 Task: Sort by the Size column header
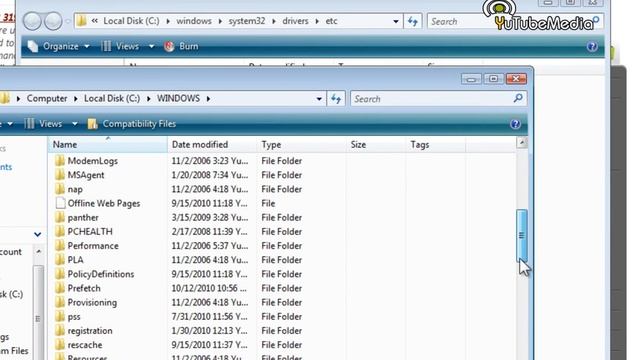pyautogui.click(x=376, y=145)
